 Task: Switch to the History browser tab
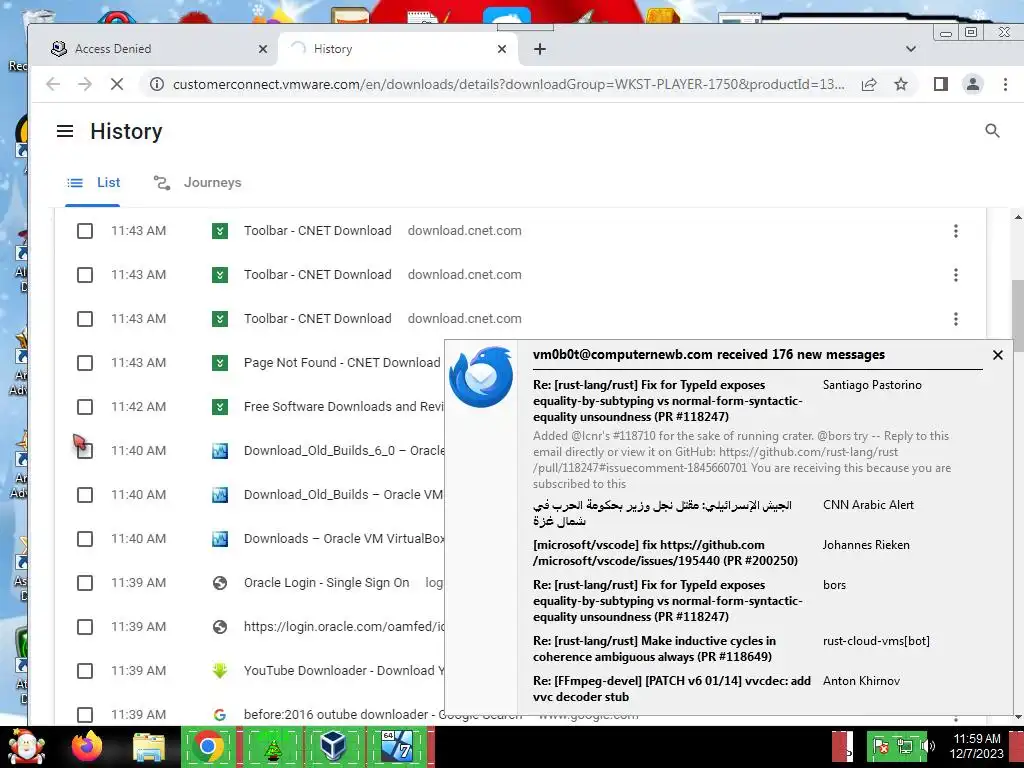tap(398, 49)
